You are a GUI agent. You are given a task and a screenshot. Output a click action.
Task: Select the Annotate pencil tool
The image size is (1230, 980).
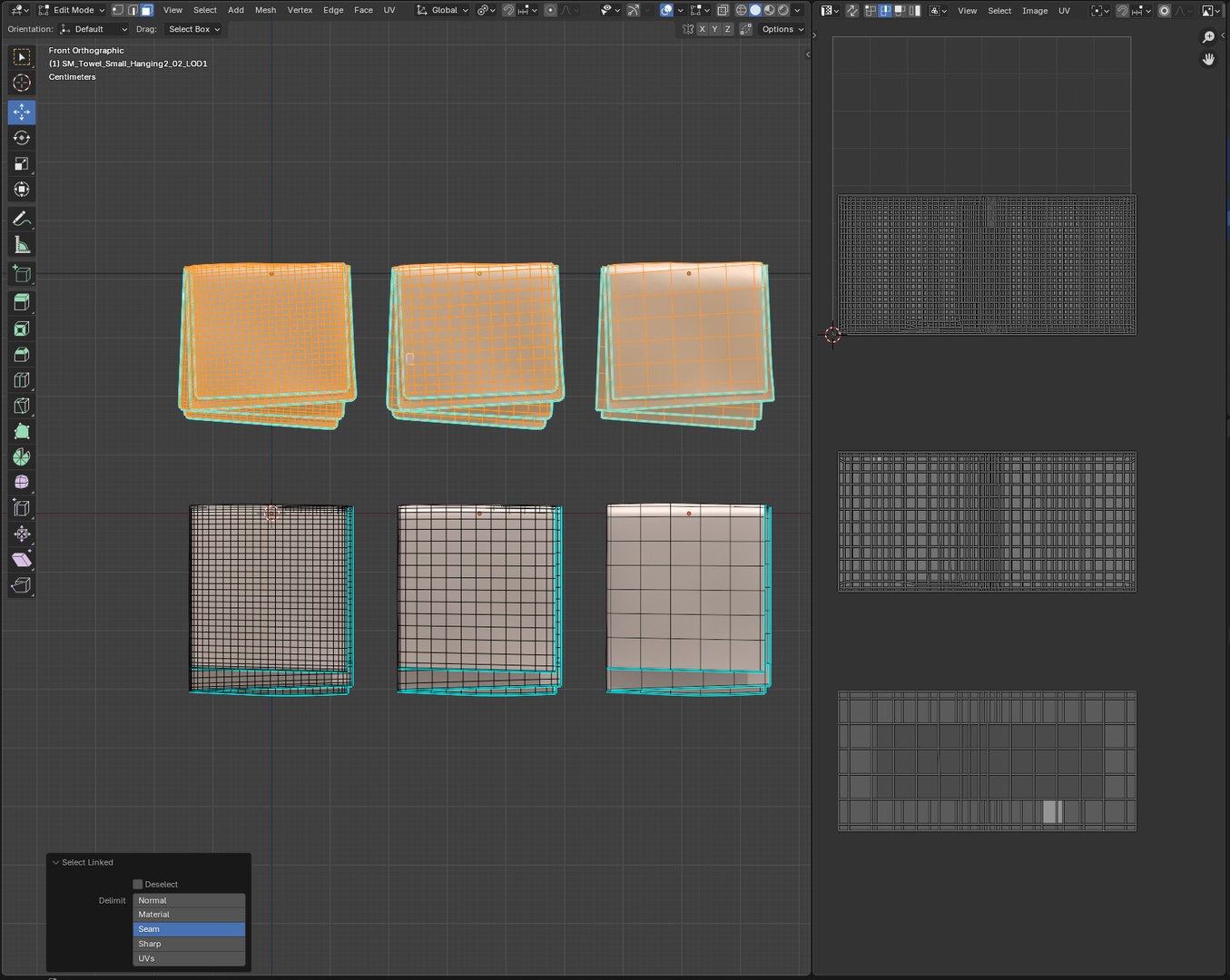(22, 219)
